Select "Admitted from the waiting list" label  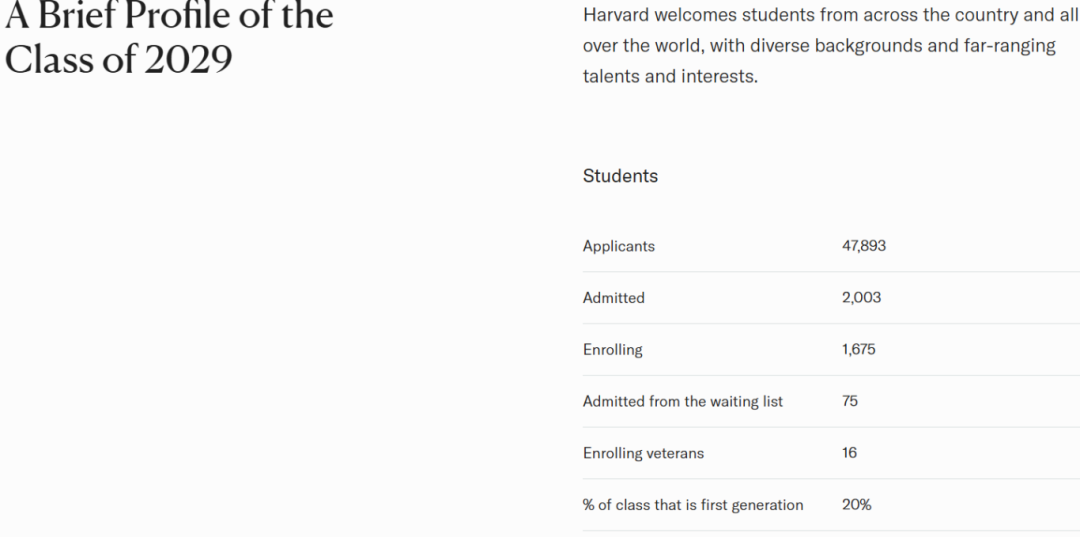click(x=683, y=402)
